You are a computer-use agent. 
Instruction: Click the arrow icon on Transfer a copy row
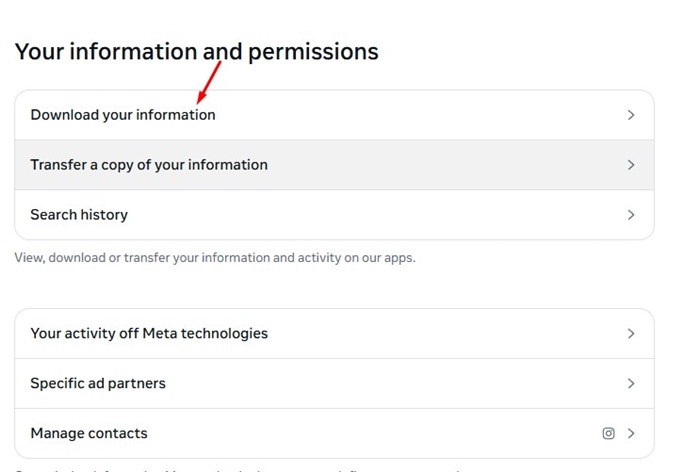pos(631,165)
